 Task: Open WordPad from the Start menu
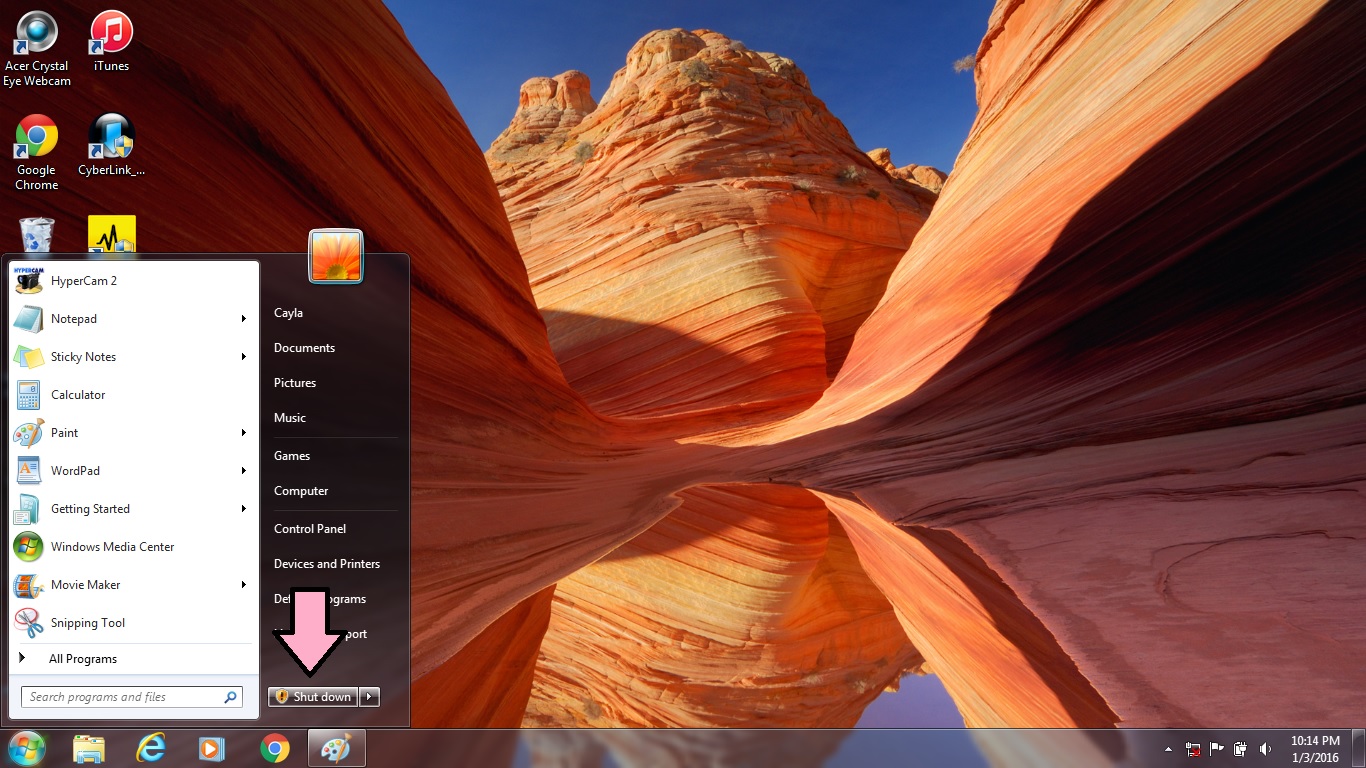pos(133,471)
